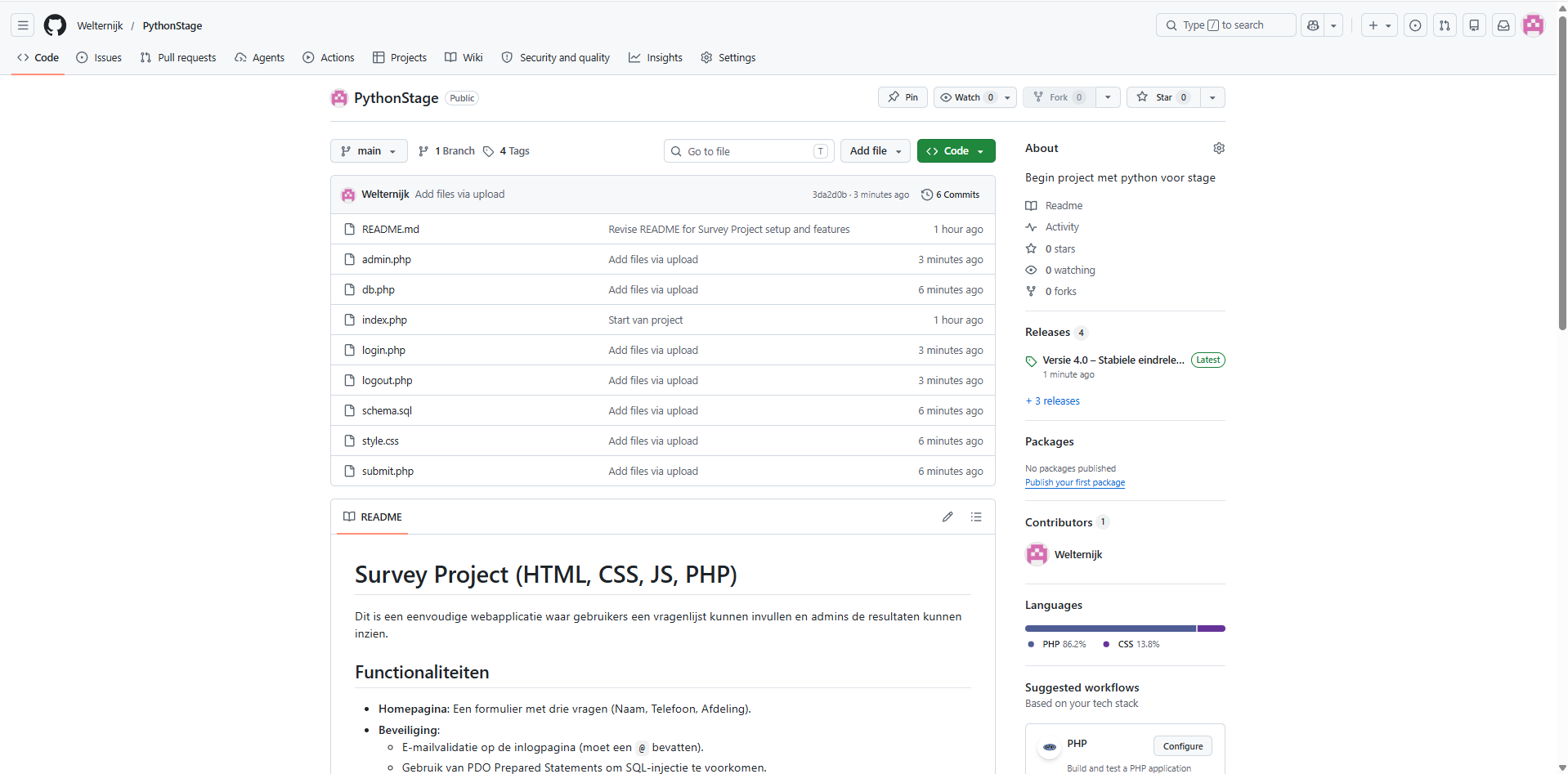Pin the PythonStage repository
The height and width of the screenshot is (774, 1568).
pyautogui.click(x=903, y=97)
